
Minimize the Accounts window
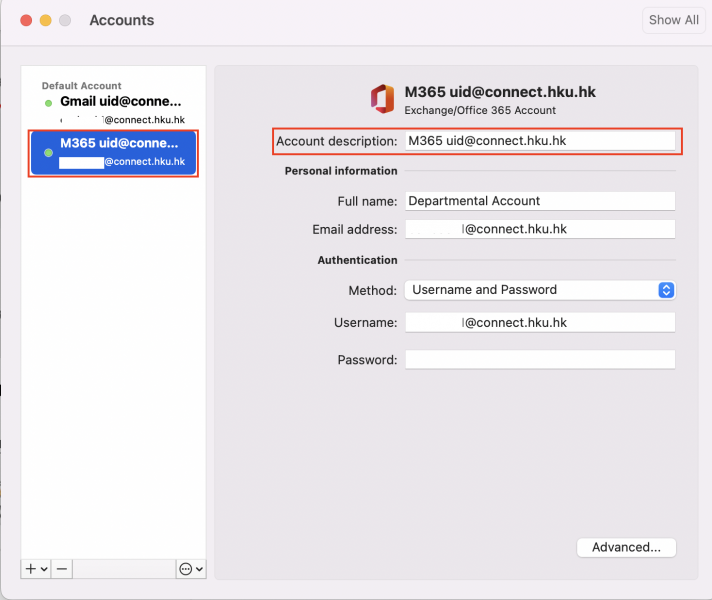46,20
